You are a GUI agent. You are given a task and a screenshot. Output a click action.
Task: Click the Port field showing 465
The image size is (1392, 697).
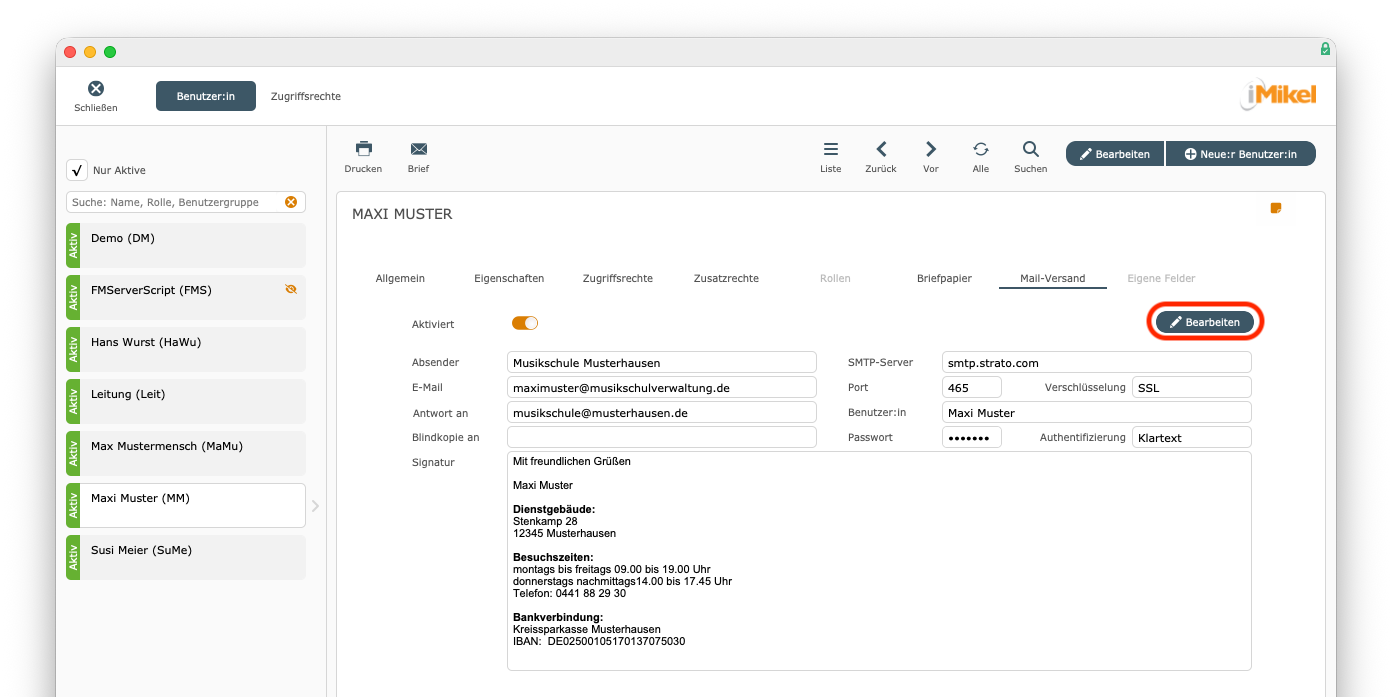pyautogui.click(x=972, y=387)
